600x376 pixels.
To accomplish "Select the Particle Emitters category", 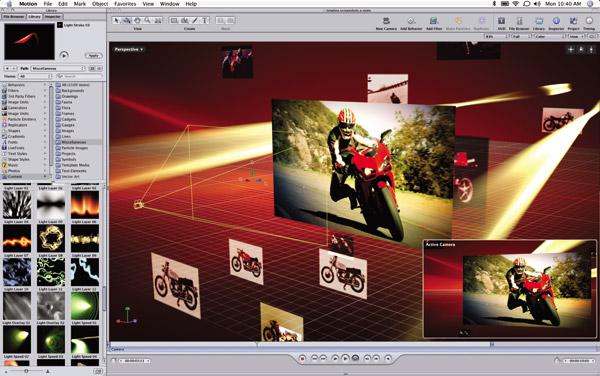I will point(22,119).
